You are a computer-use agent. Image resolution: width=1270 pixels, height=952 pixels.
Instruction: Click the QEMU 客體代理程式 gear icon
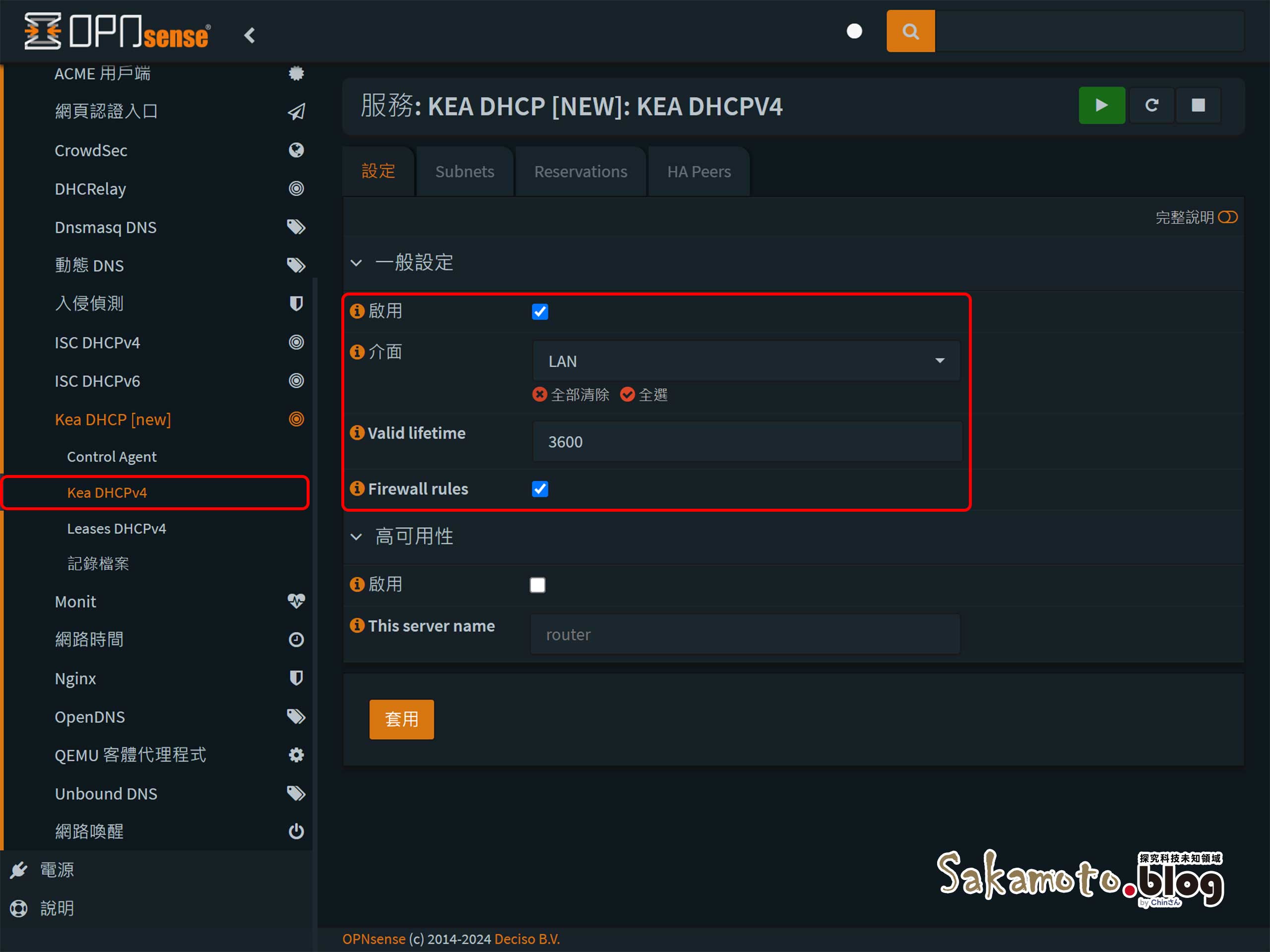click(296, 755)
